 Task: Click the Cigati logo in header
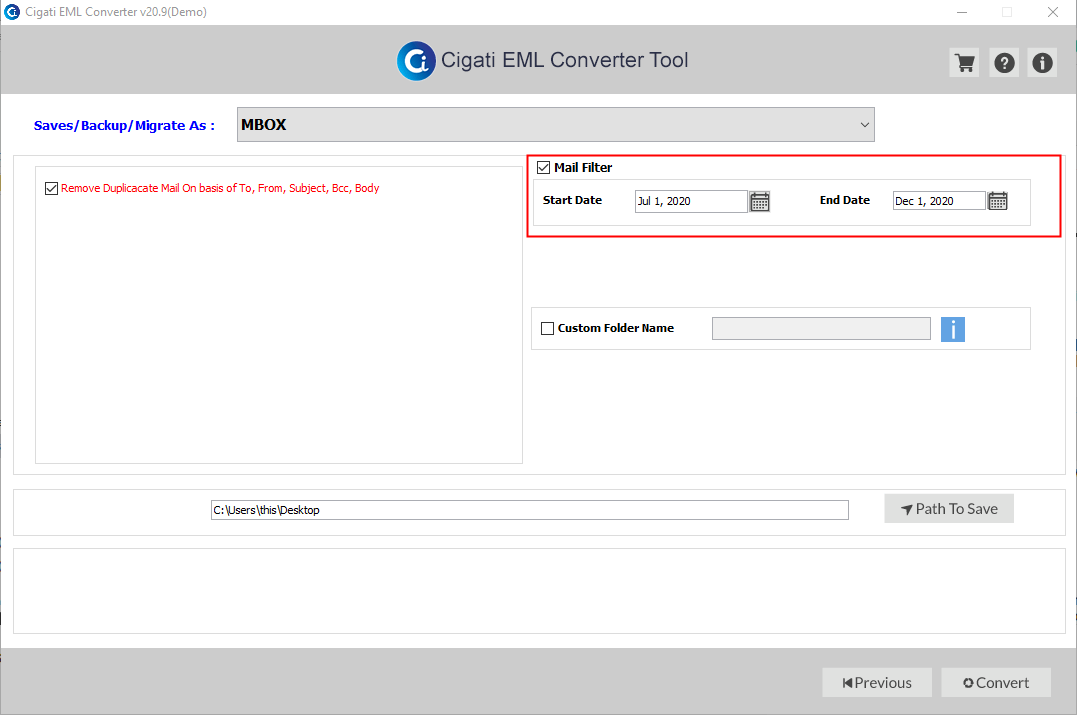coord(416,61)
